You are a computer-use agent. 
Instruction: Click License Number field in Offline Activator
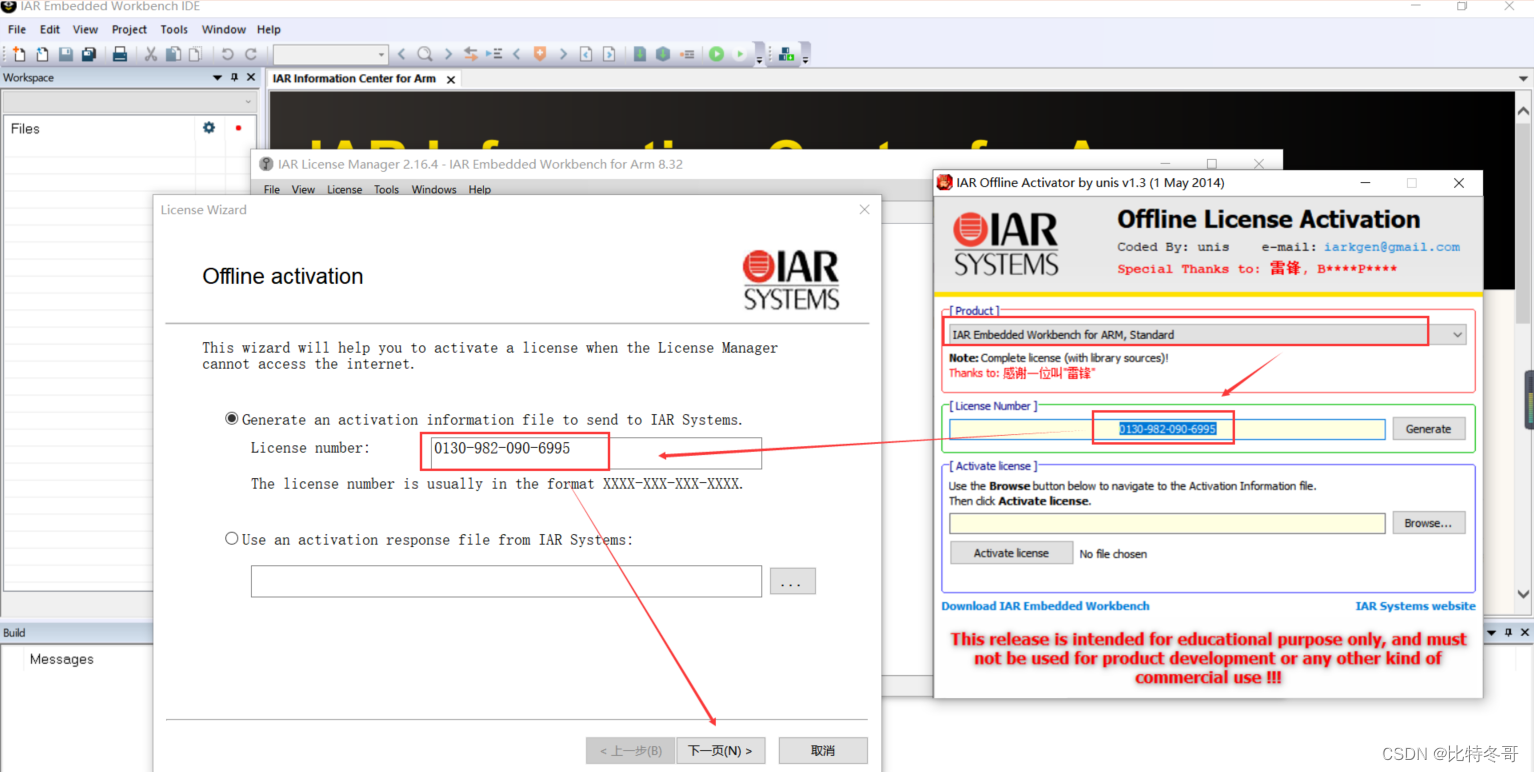[x=1167, y=429]
